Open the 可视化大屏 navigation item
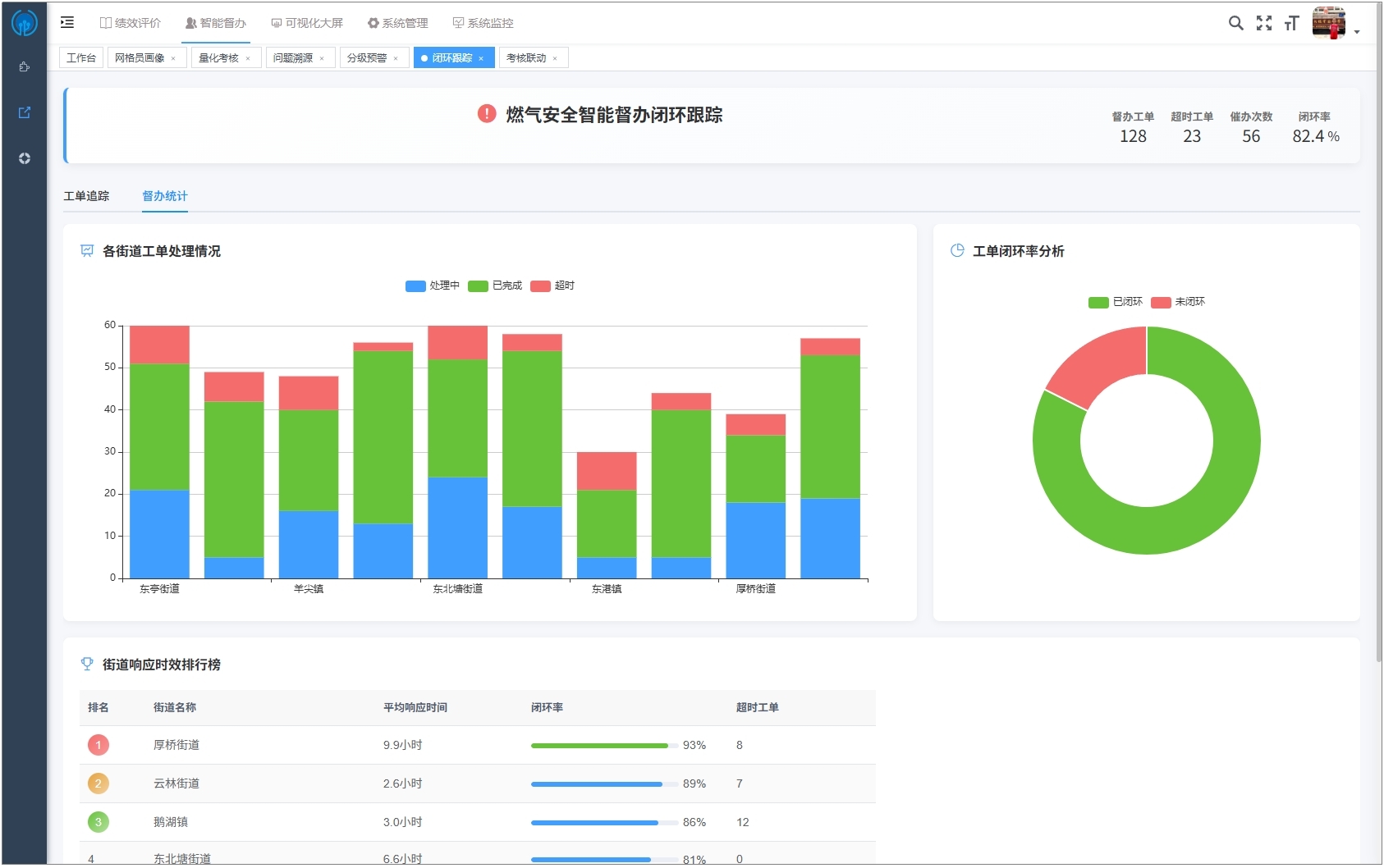Screen dimensions: 1384x868 coord(307,23)
